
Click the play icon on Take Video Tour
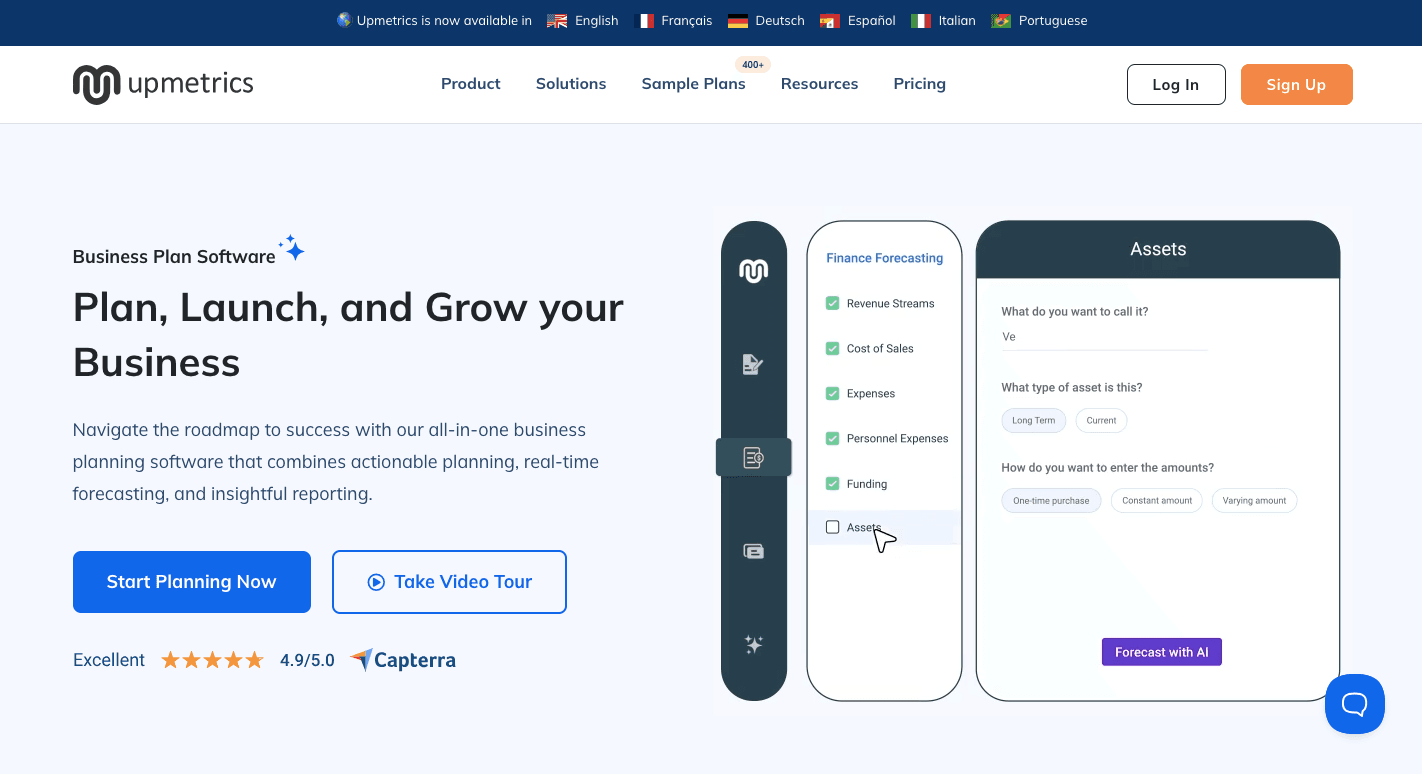(x=376, y=582)
